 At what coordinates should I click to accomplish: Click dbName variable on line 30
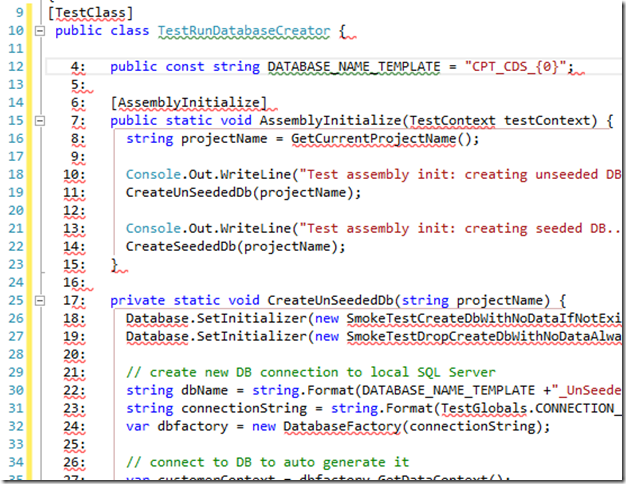tap(204, 390)
